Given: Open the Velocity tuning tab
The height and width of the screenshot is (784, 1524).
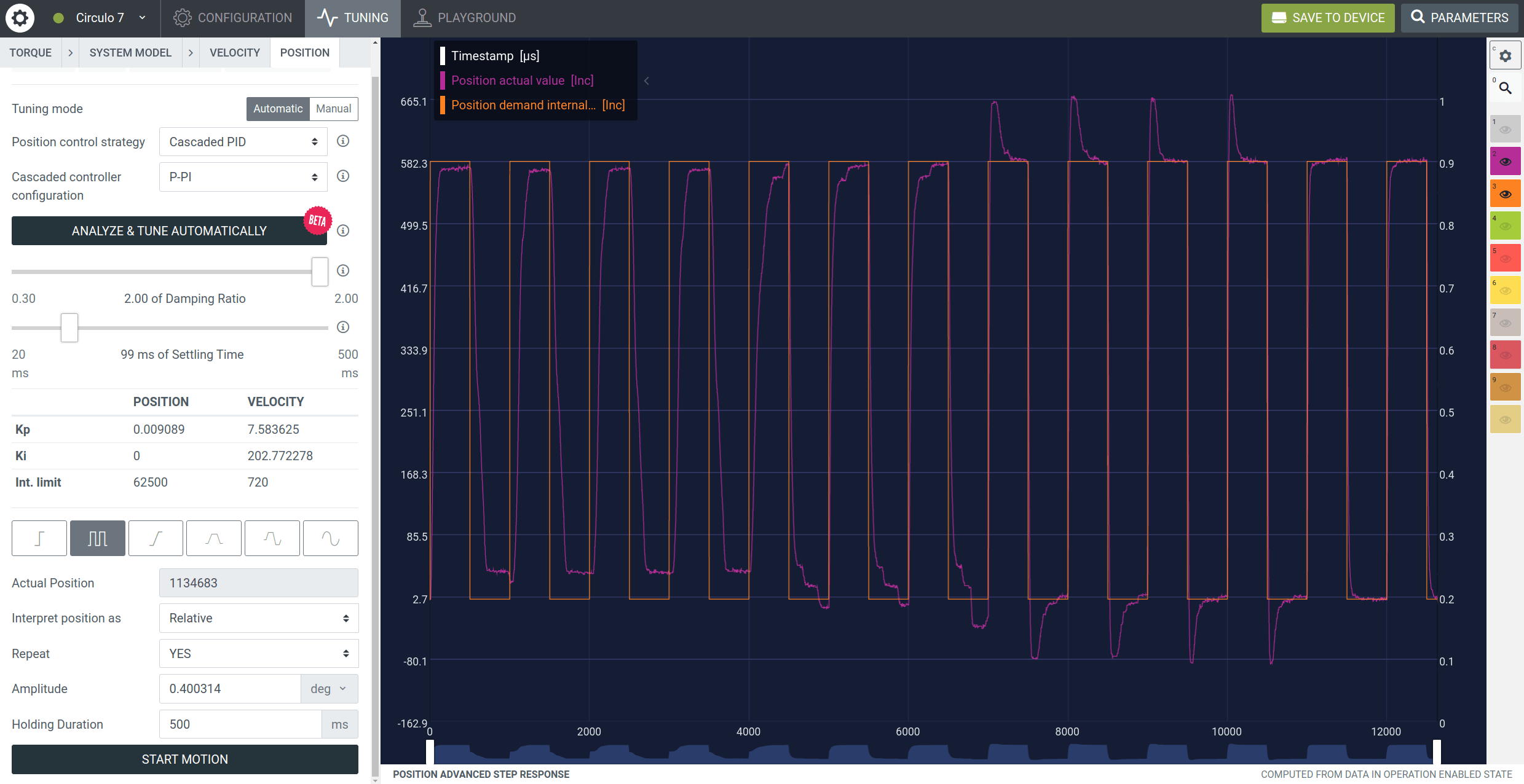Looking at the screenshot, I should click(x=234, y=53).
